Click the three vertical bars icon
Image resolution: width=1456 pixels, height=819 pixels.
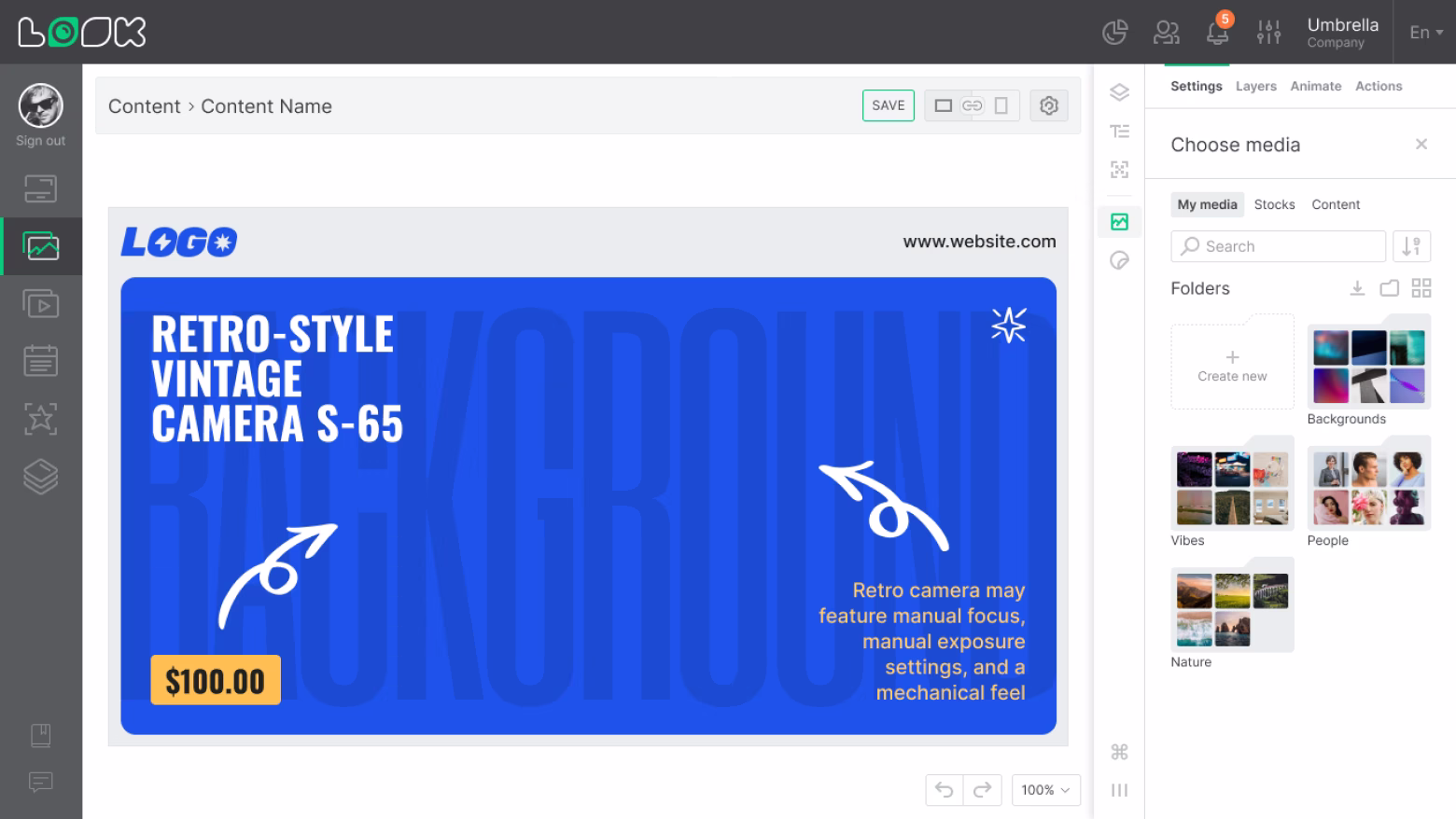1119,790
